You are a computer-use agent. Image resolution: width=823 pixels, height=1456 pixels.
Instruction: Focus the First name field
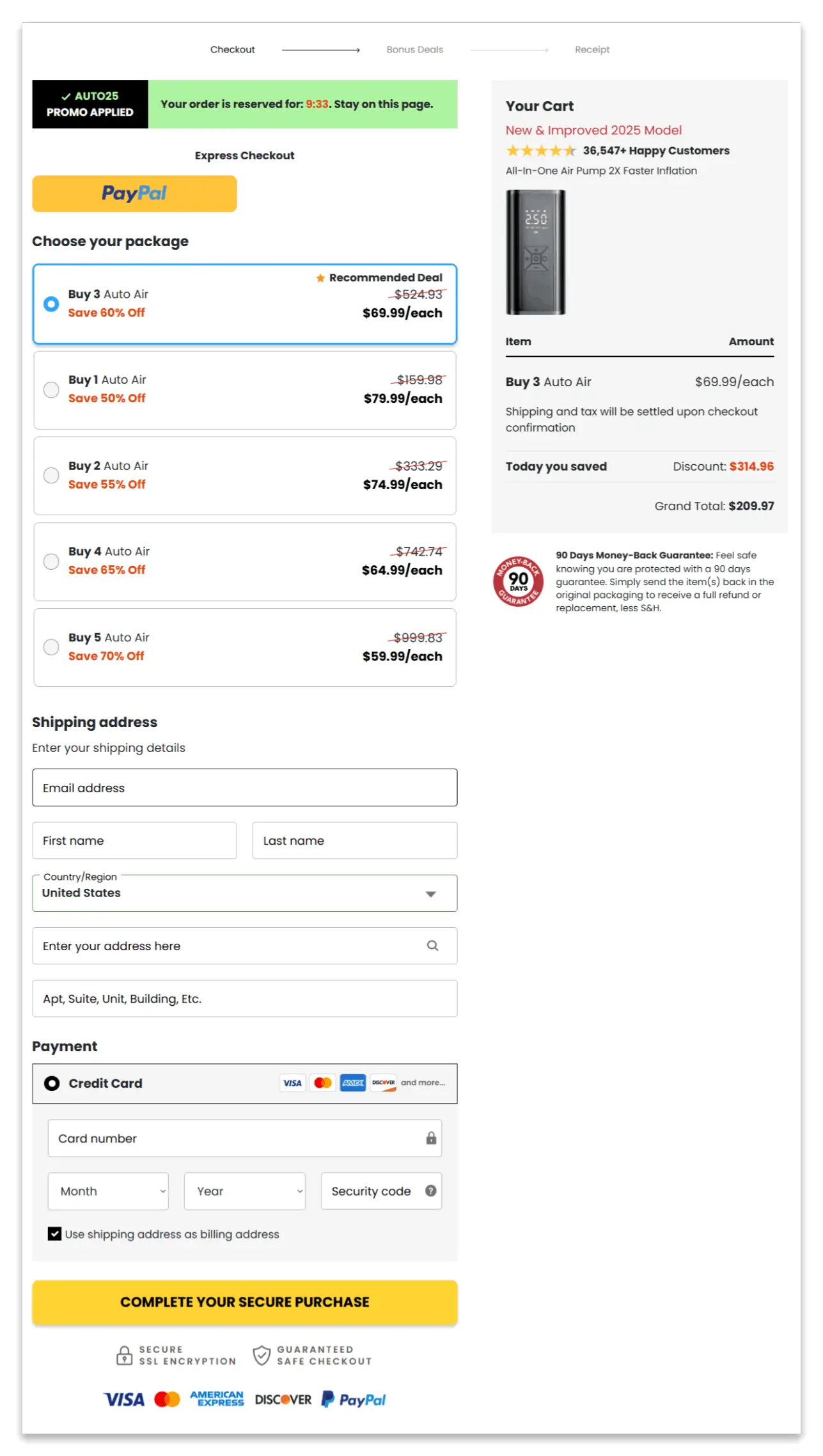(x=134, y=840)
